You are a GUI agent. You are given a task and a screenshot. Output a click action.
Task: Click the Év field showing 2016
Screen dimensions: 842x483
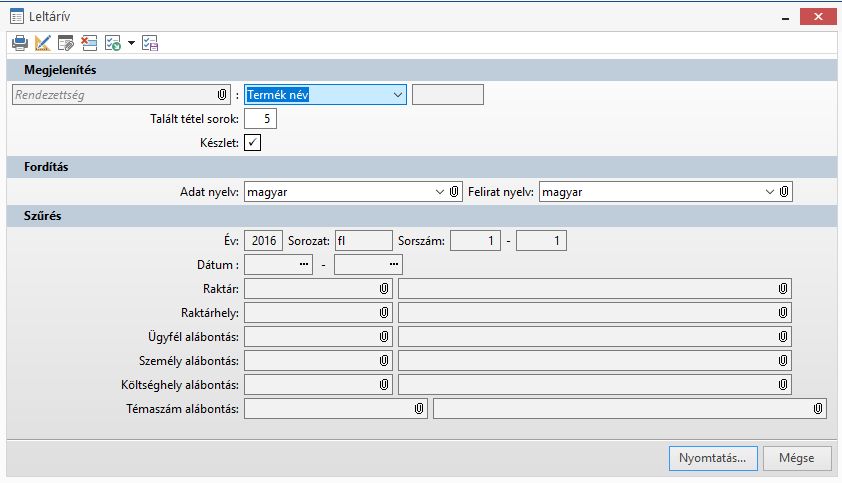264,241
